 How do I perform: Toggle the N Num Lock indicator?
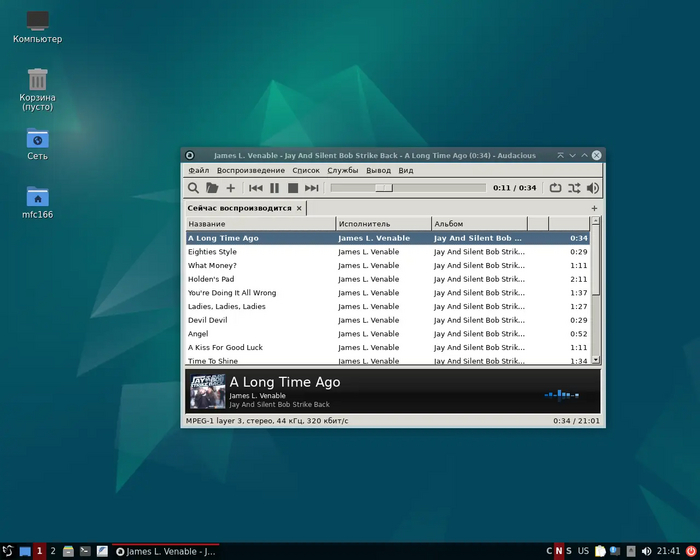pos(559,551)
